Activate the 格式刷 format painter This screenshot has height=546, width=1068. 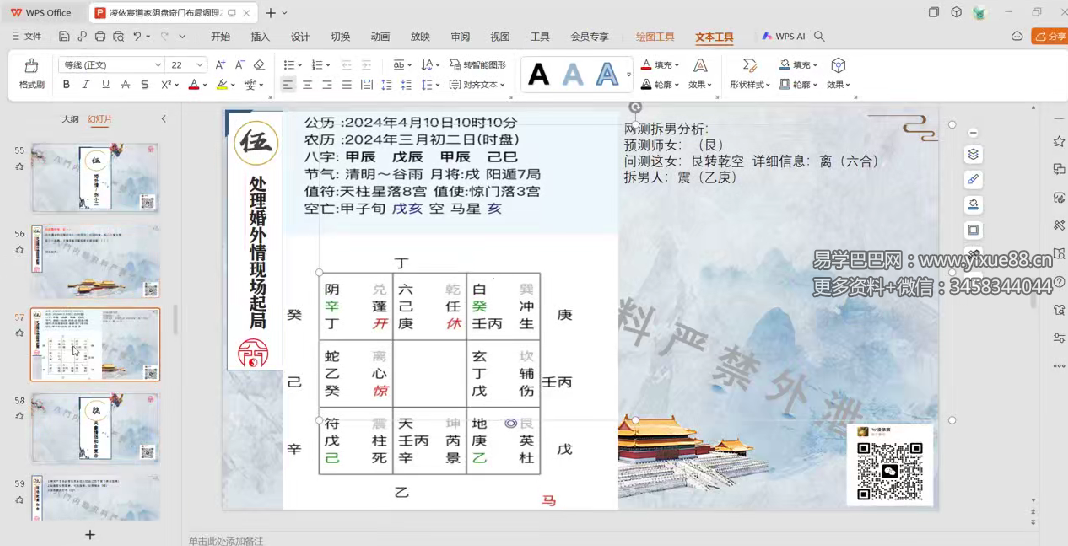tap(31, 74)
